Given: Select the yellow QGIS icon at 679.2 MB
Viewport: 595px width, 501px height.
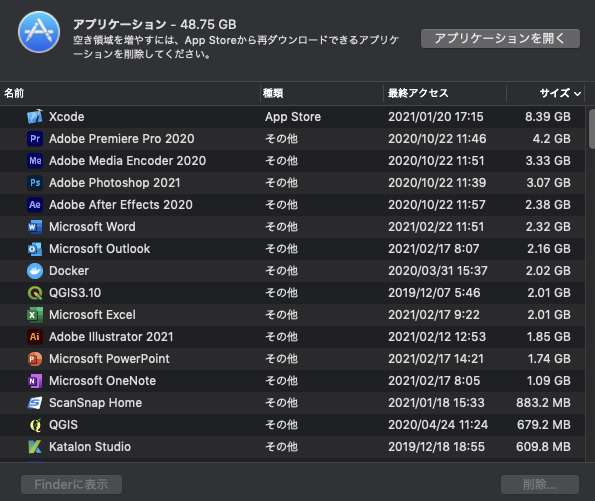Looking at the screenshot, I should (x=35, y=425).
